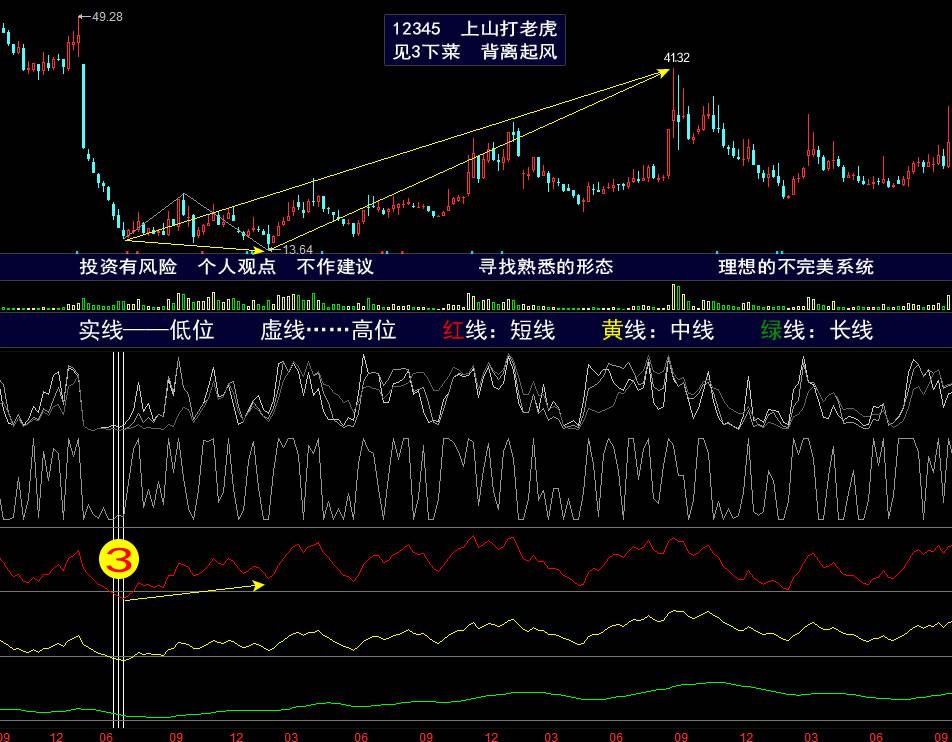Image resolution: width=952 pixels, height=742 pixels.
Task: Click the 49.28 peak price label
Action: (x=107, y=17)
